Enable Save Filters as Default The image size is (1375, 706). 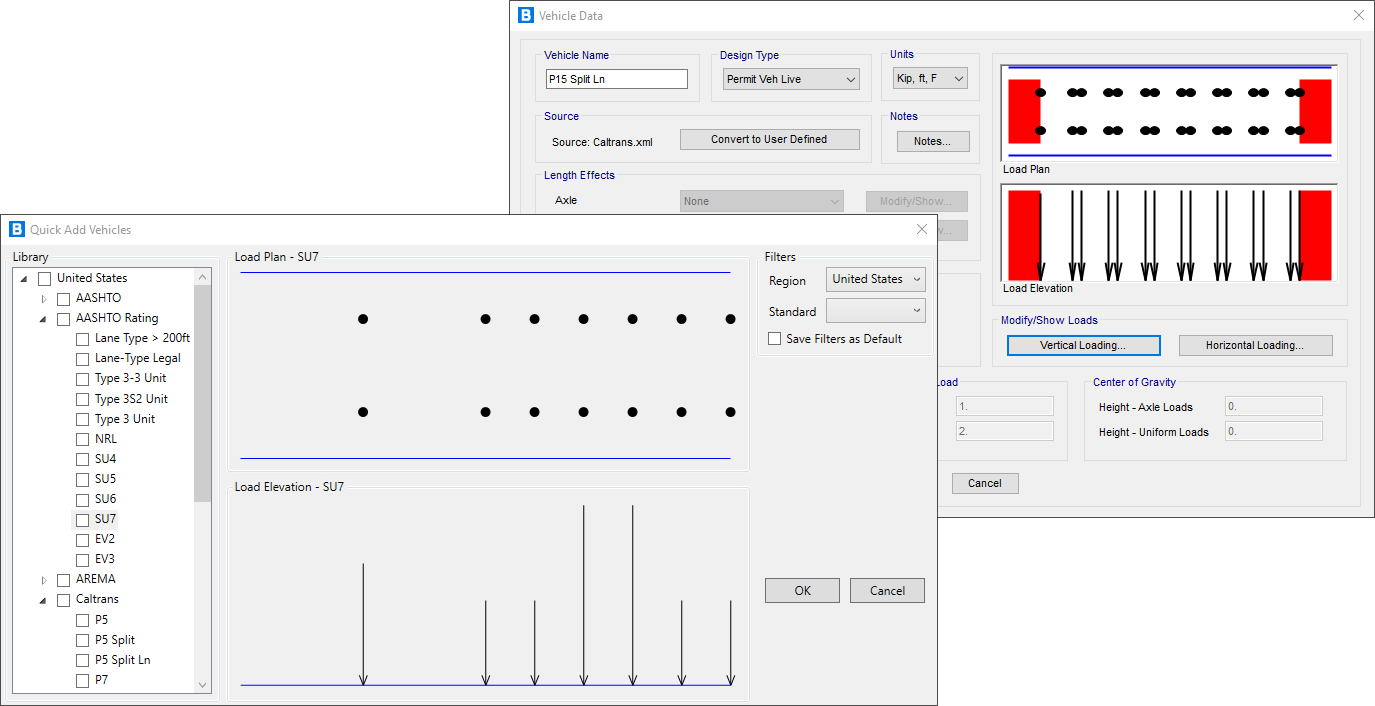[774, 339]
